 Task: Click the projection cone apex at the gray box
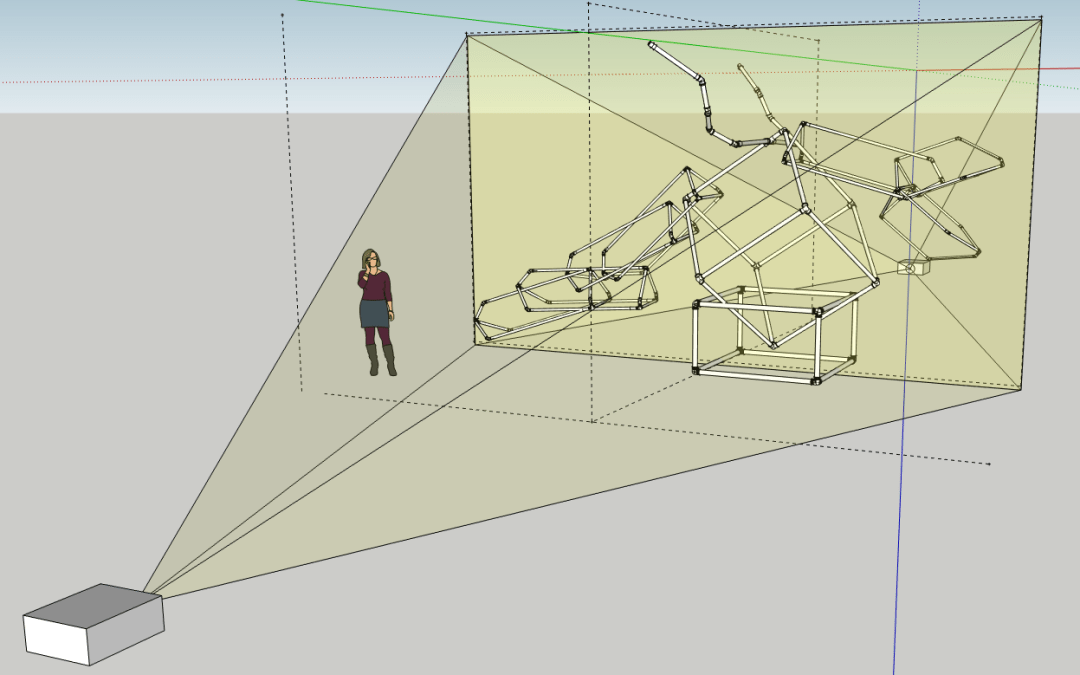pyautogui.click(x=145, y=592)
